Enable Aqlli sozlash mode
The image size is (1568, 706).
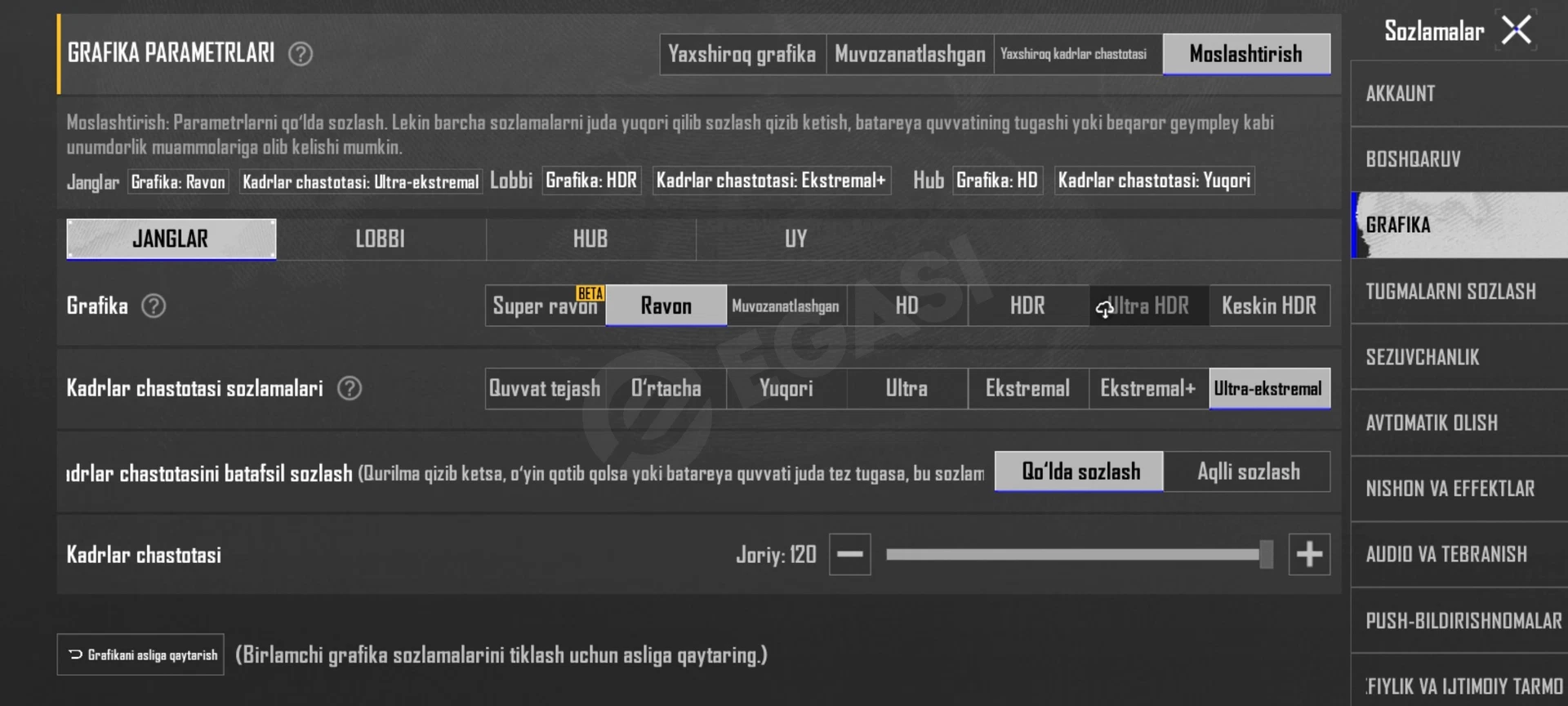point(1247,471)
